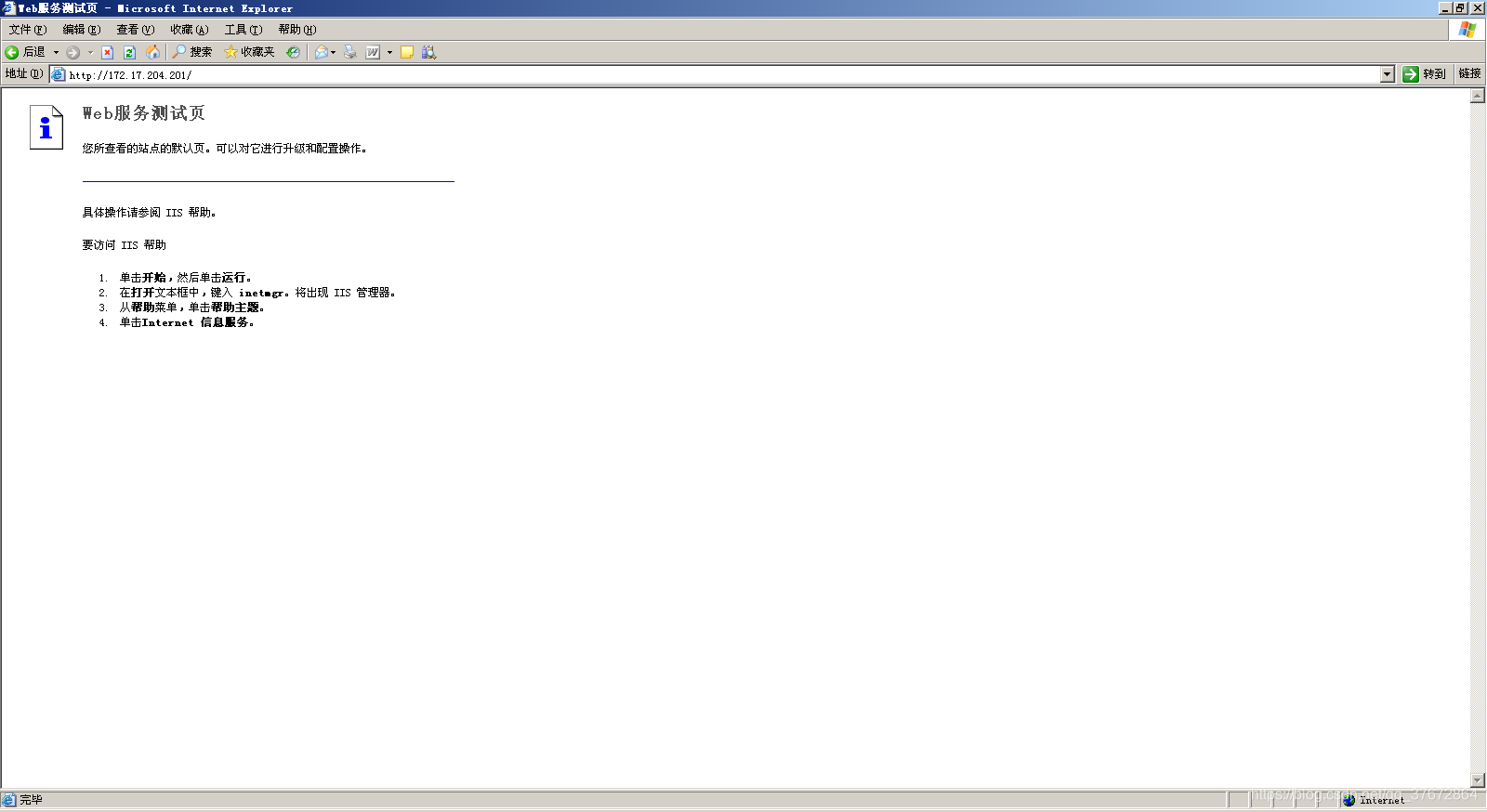Open the Favorites (收藏夹) pane
Viewport: 1487px width, 812px height.
(249, 52)
